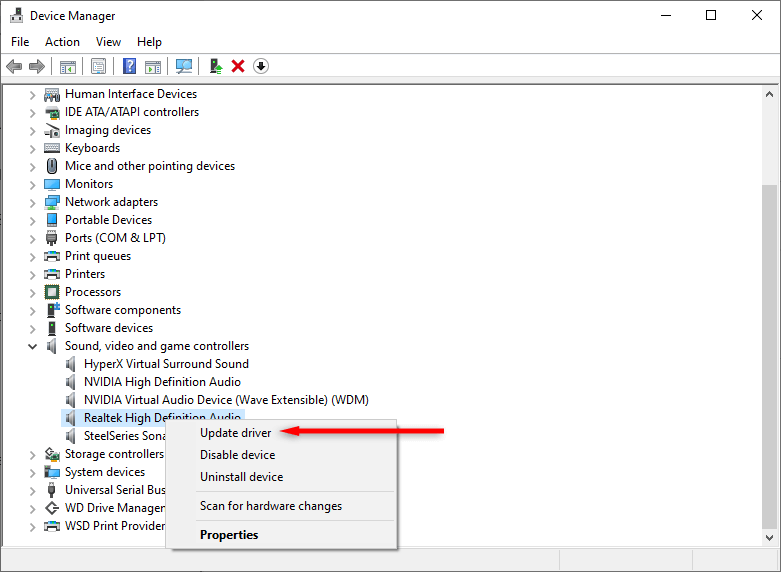Click the Network adapters icon
Viewport: 781px width, 572px height.
coord(52,202)
